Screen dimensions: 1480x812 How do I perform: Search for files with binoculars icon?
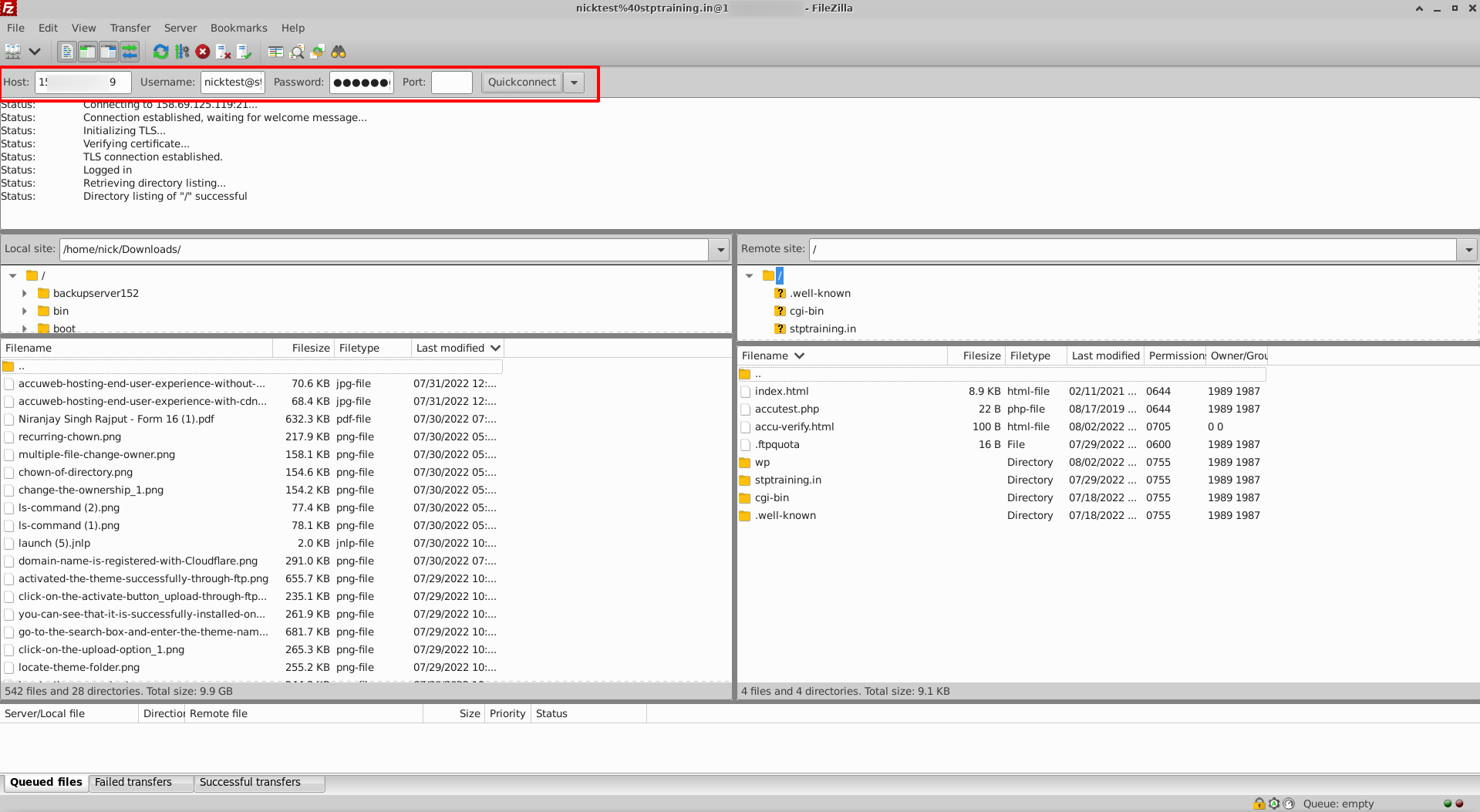pos(339,52)
